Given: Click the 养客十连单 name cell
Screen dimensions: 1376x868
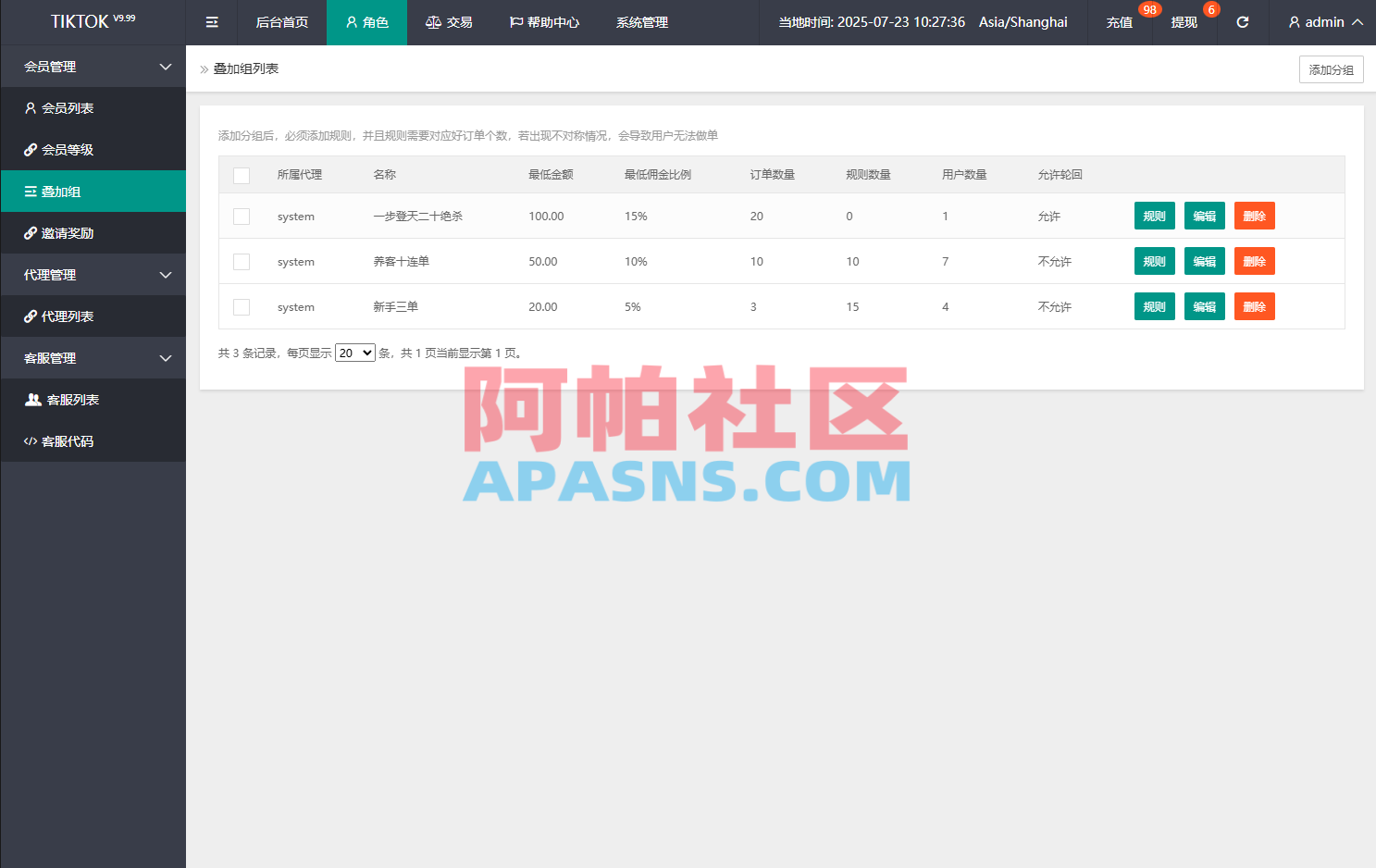Looking at the screenshot, I should point(401,262).
